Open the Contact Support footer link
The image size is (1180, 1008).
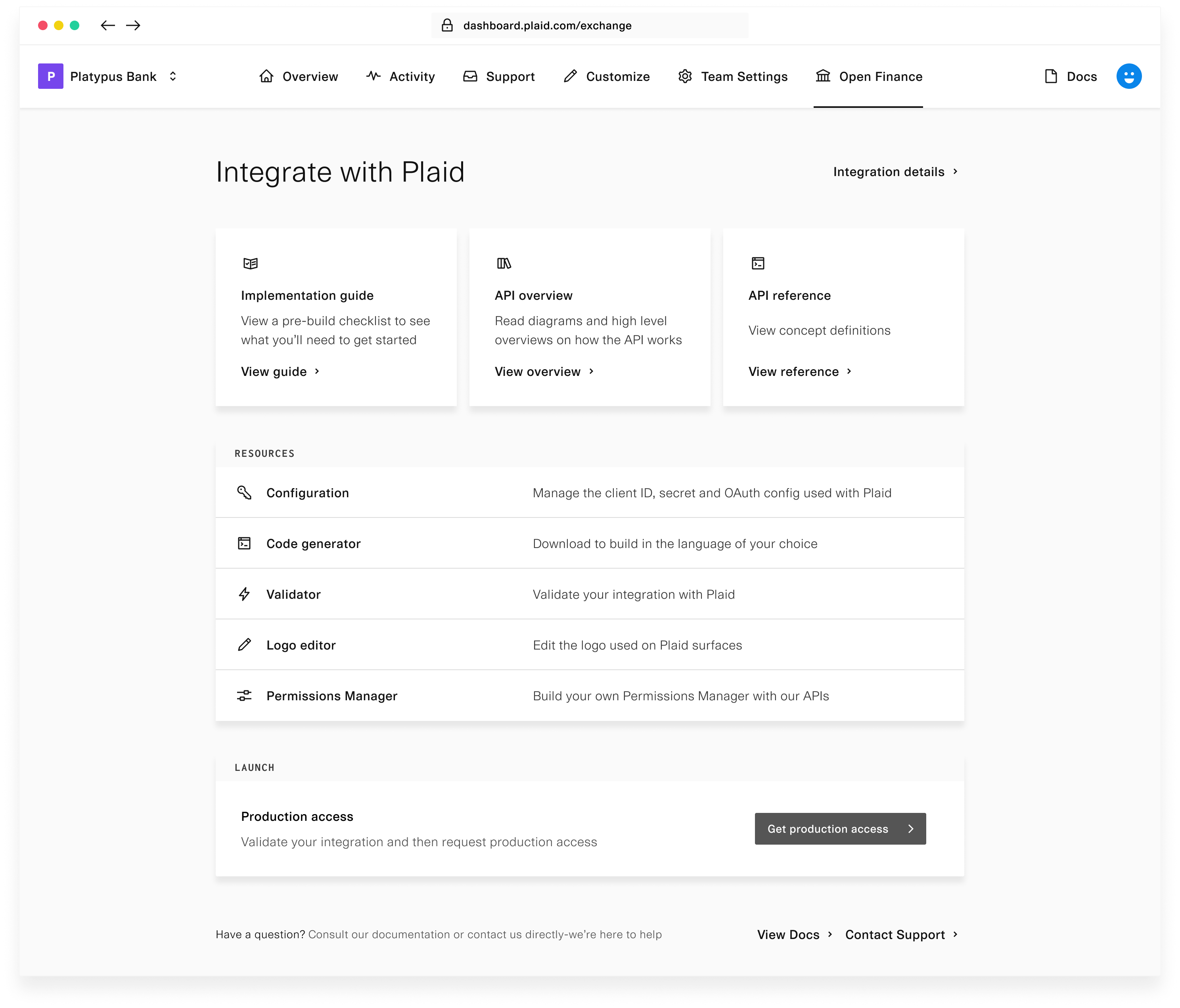pos(902,935)
